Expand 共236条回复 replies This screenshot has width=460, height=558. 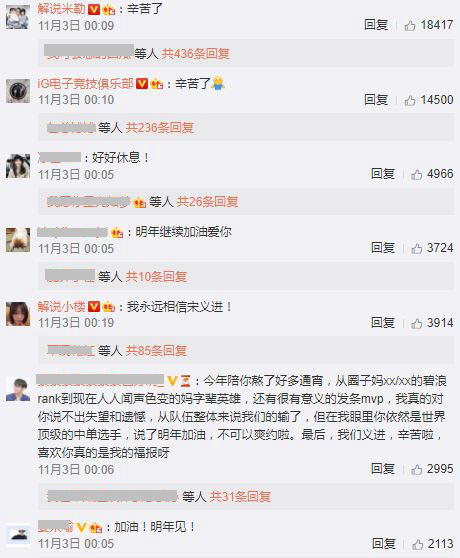160,128
